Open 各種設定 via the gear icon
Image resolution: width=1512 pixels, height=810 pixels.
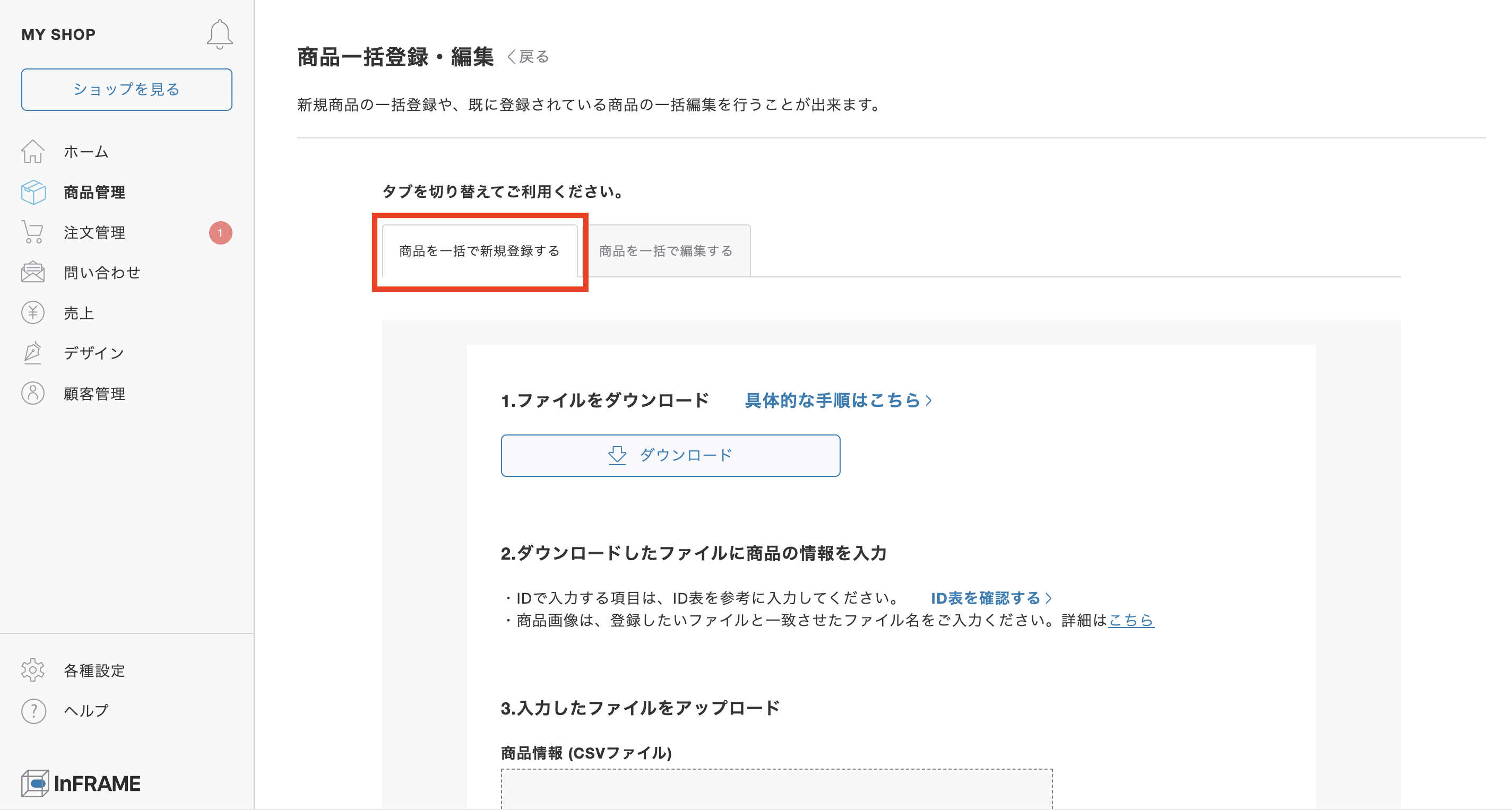(33, 670)
